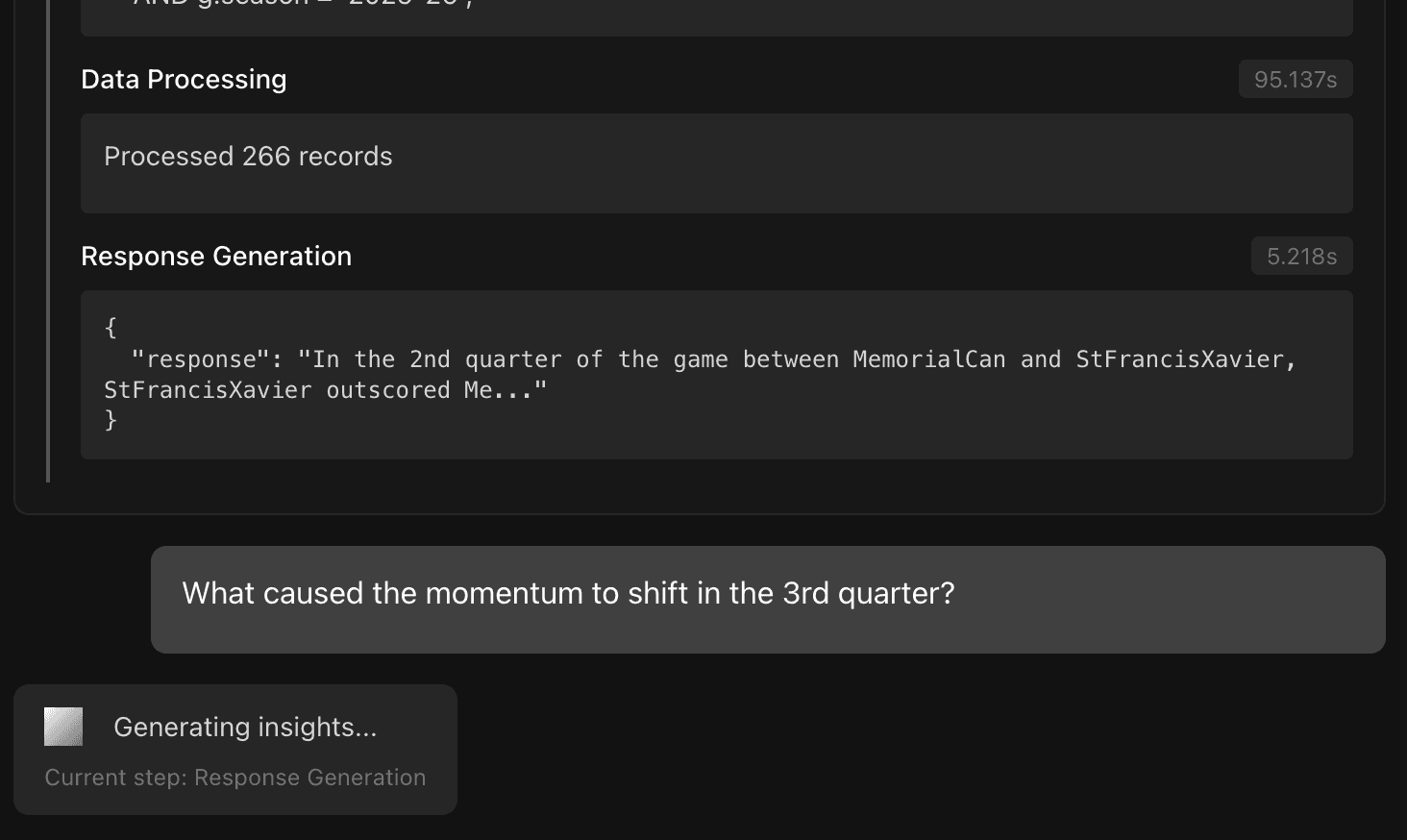Click the 5.218s duration badge
This screenshot has height=840, width=1407.
[x=1302, y=256]
